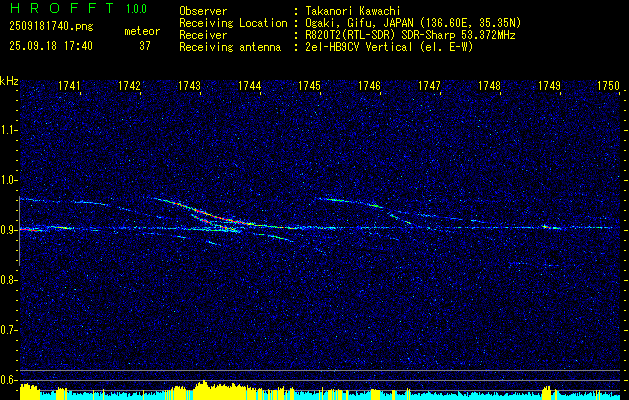Click the 1747 time marker
This screenshot has width=629, height=400.
click(x=429, y=85)
